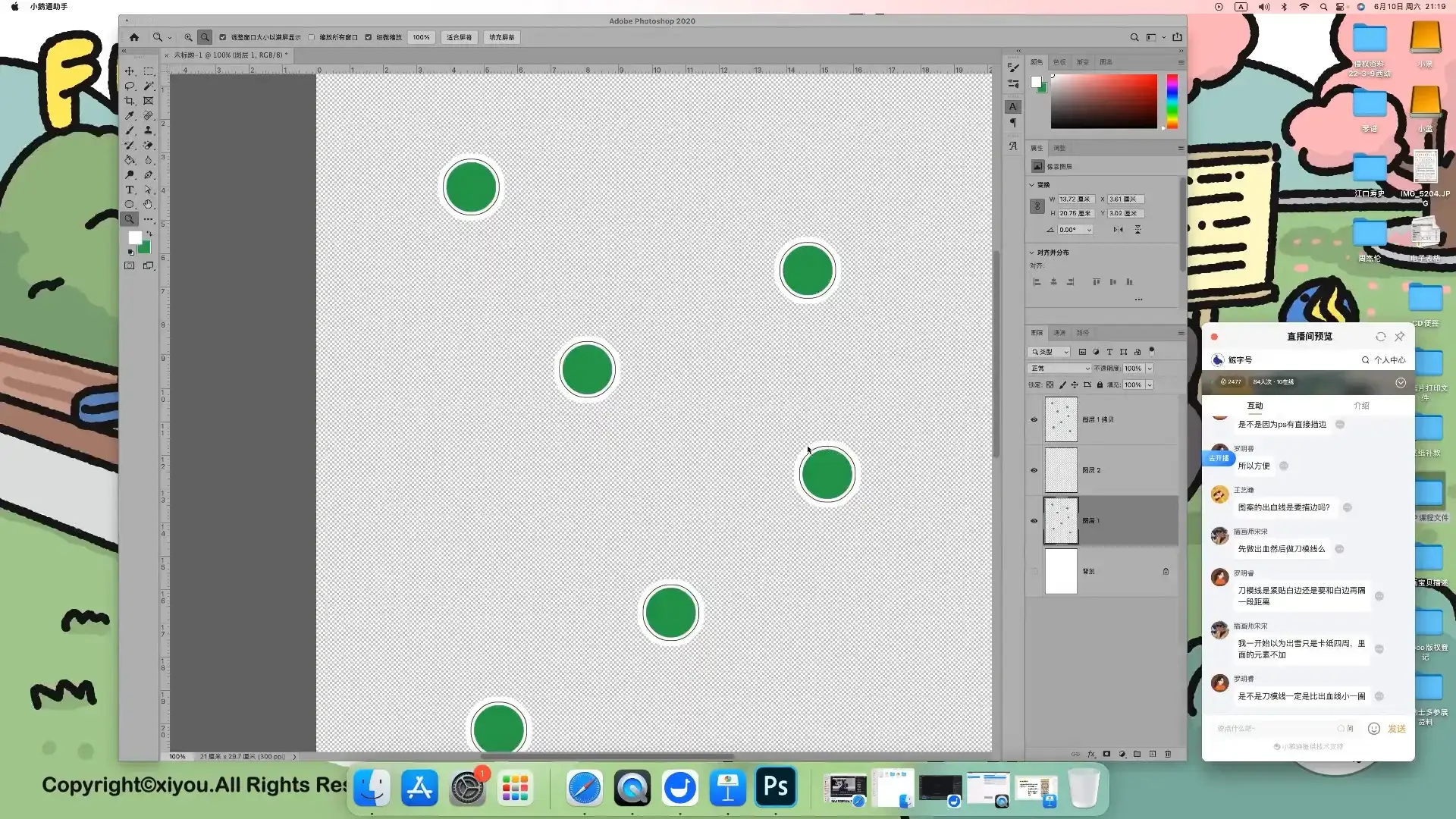The image size is (1456, 819).
Task: Switch to the 通道 channels tab
Action: 1059,333
